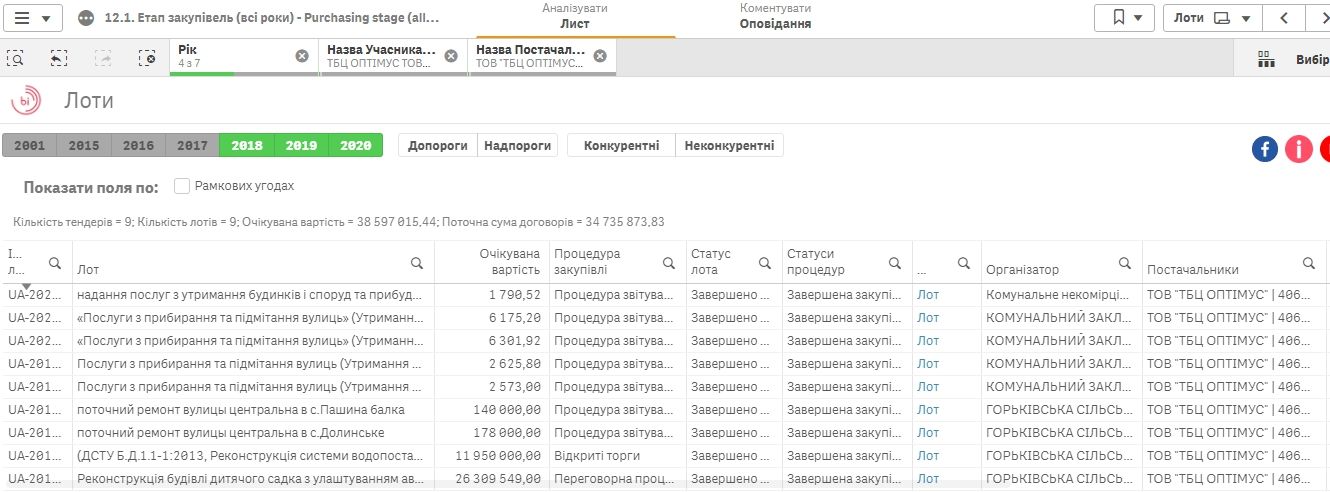Screen dimensions: 1330x492
Task: Search in the Організатор column
Action: [1126, 263]
